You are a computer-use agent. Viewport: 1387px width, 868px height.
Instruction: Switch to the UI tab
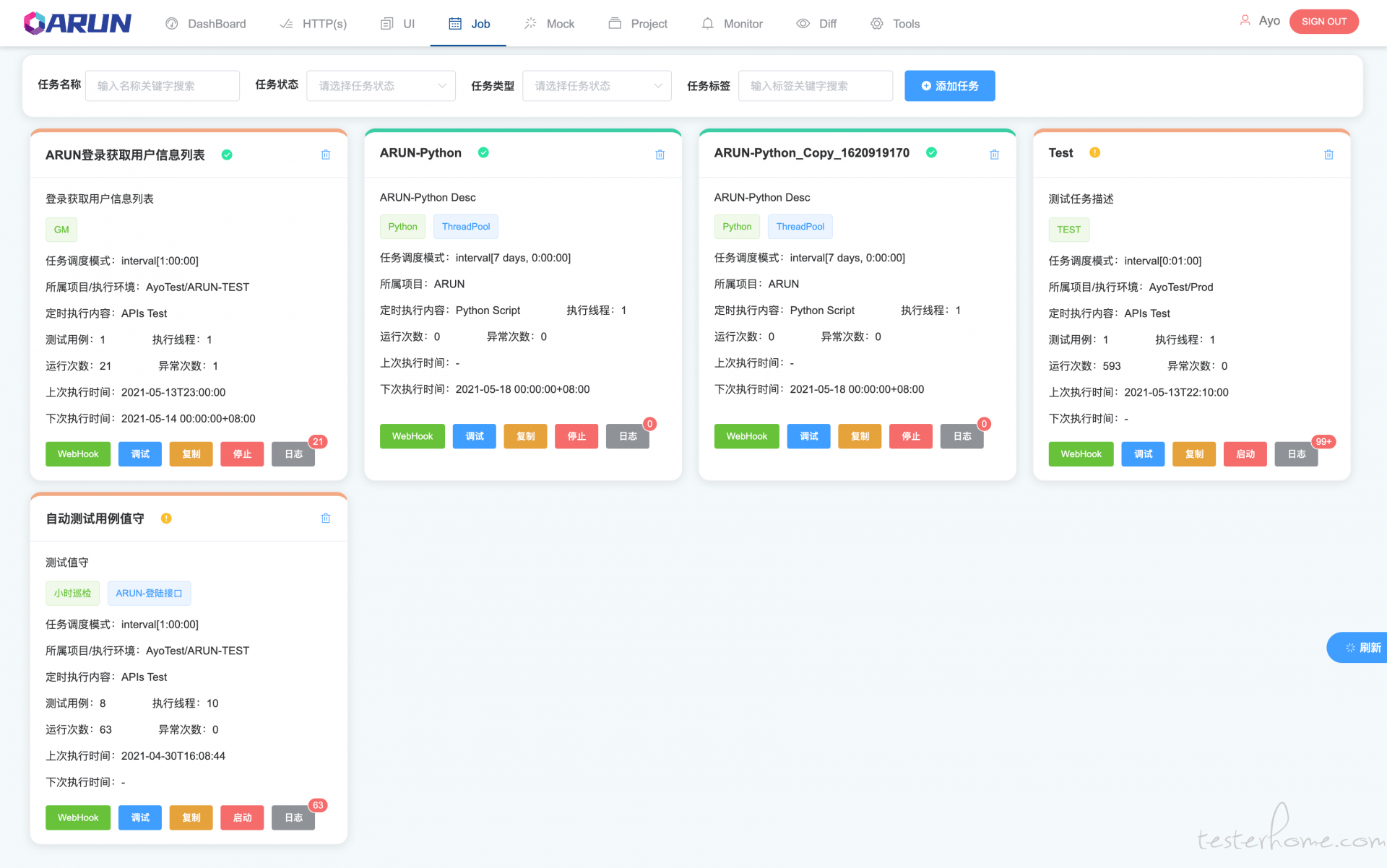[398, 24]
